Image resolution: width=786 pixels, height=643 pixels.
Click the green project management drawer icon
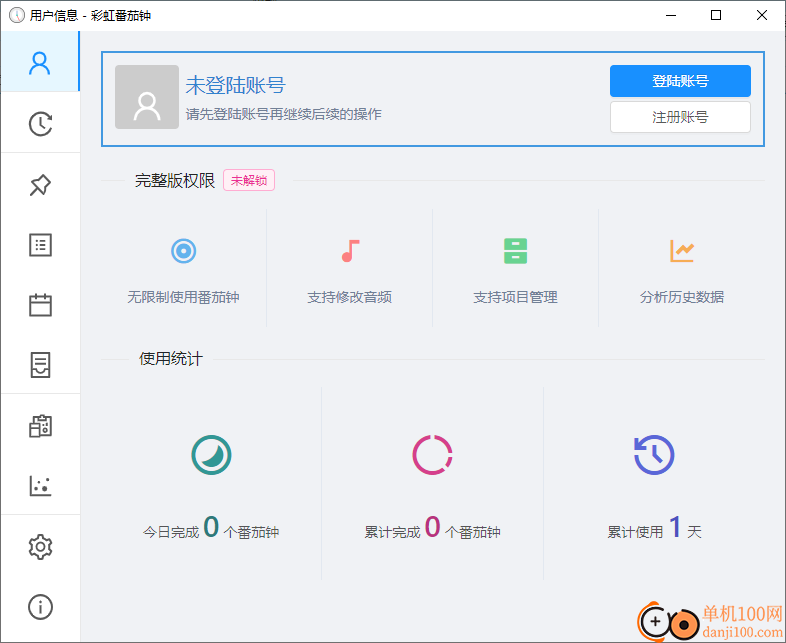[x=515, y=251]
